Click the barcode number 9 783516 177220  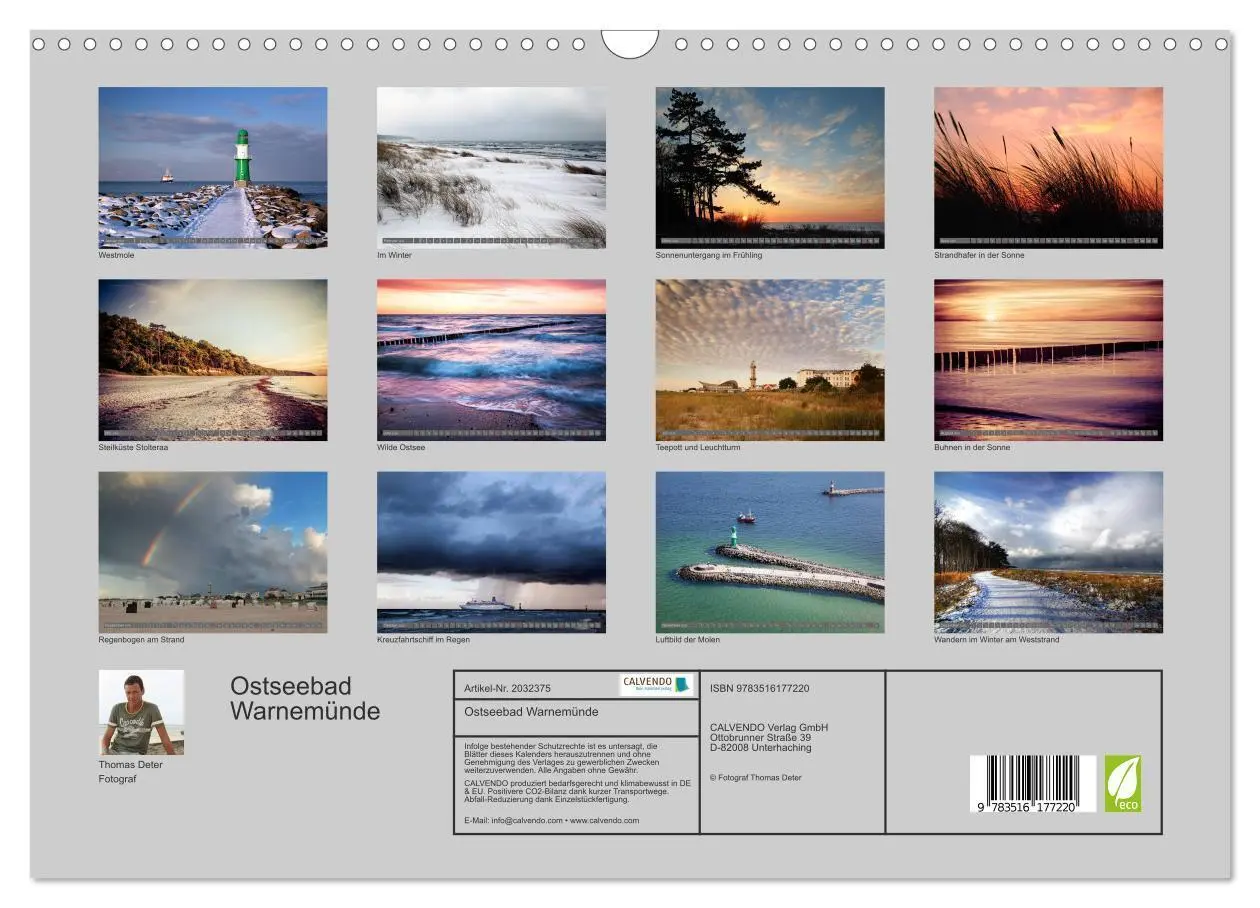[x=1028, y=806]
